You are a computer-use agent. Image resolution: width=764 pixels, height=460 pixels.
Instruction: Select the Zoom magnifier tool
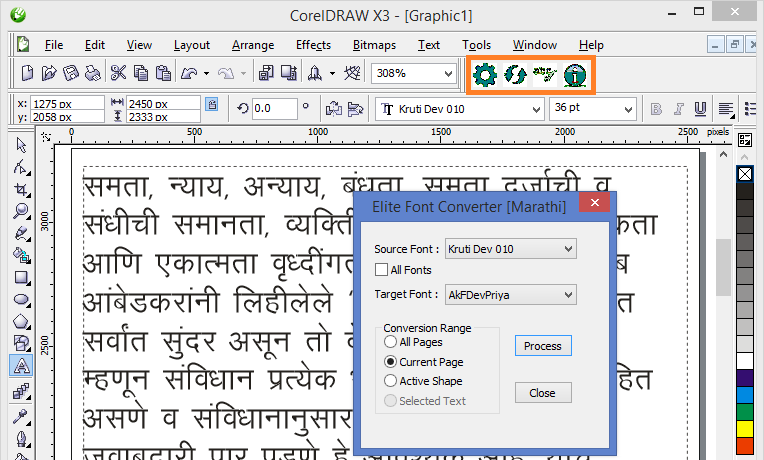[x=21, y=211]
